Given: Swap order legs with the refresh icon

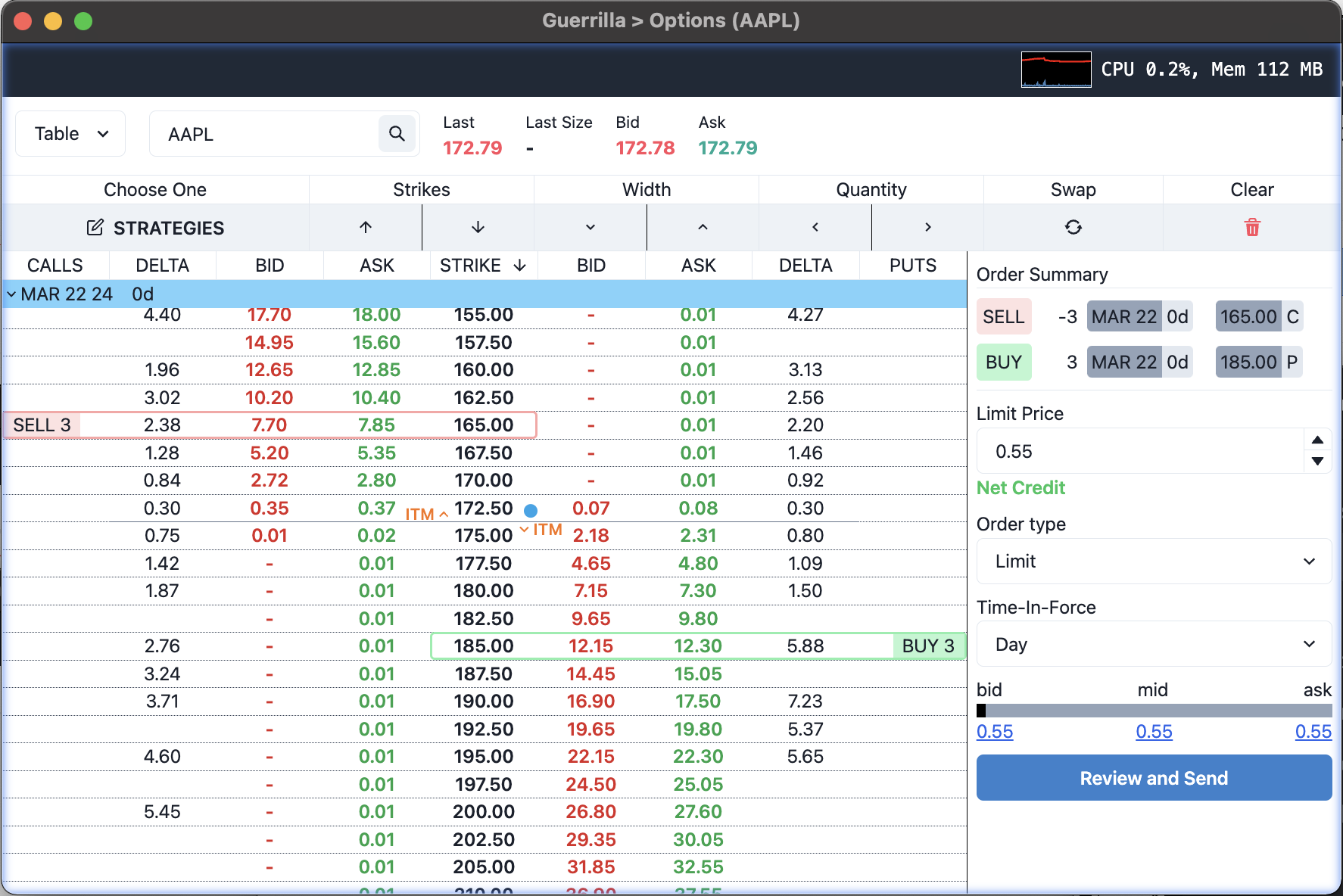Looking at the screenshot, I should 1073,227.
